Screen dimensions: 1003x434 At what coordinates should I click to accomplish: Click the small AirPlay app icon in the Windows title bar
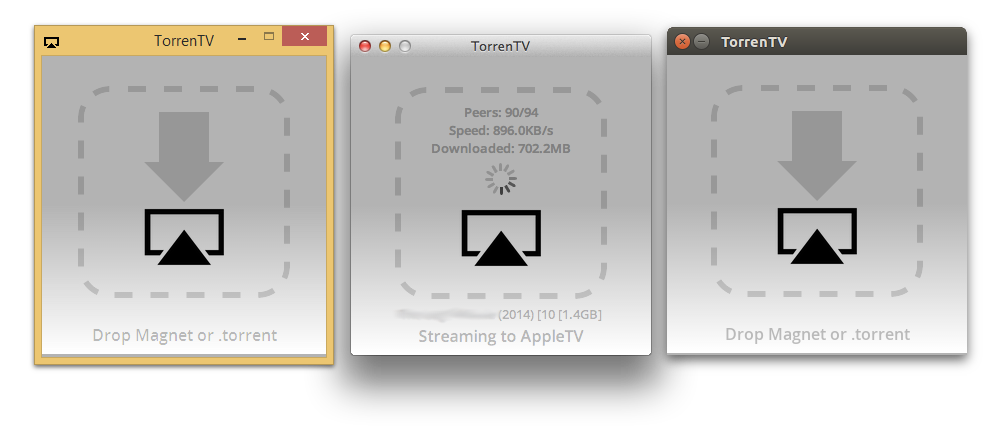coord(52,42)
